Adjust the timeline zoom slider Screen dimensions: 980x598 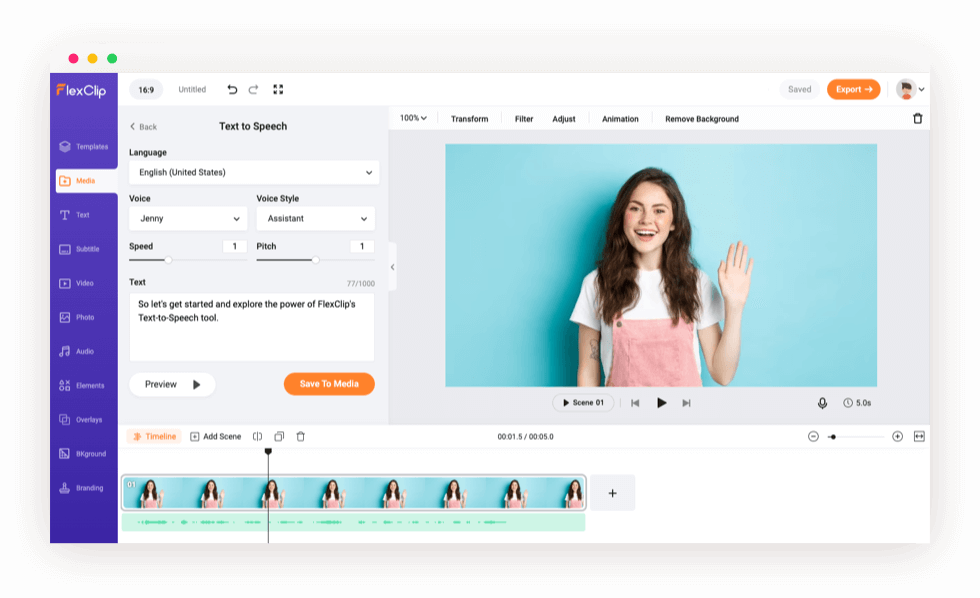pos(832,437)
